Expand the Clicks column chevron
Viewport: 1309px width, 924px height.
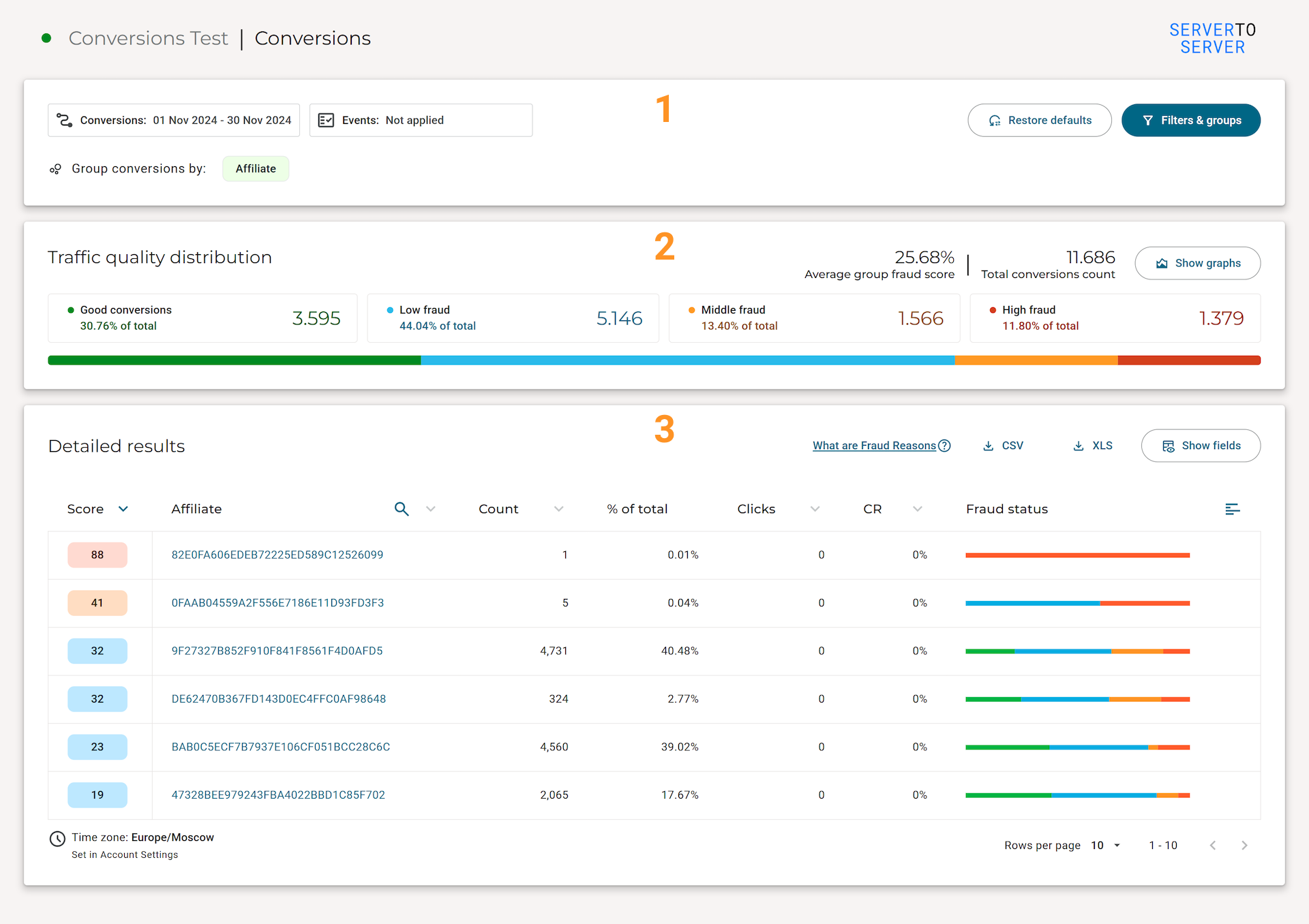(815, 509)
